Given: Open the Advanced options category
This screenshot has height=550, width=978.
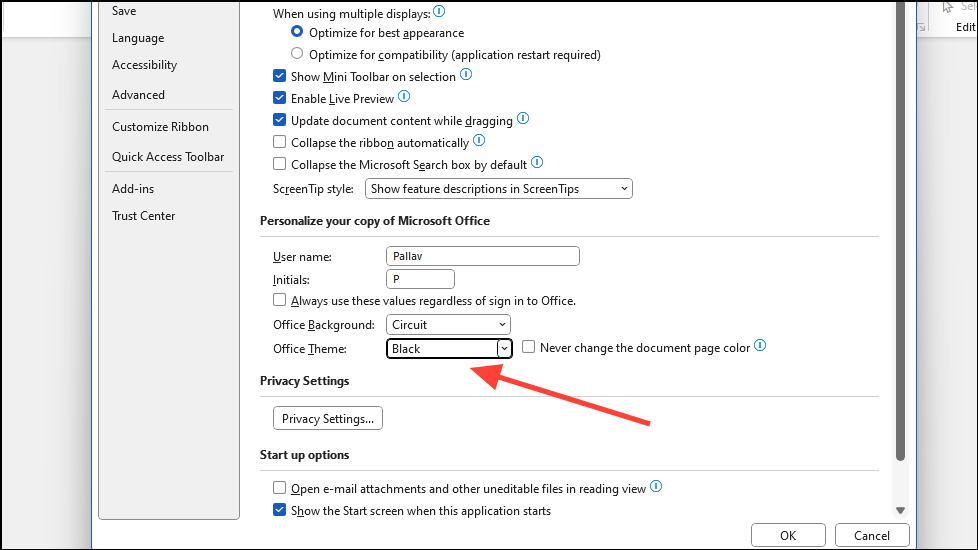Looking at the screenshot, I should (x=138, y=95).
